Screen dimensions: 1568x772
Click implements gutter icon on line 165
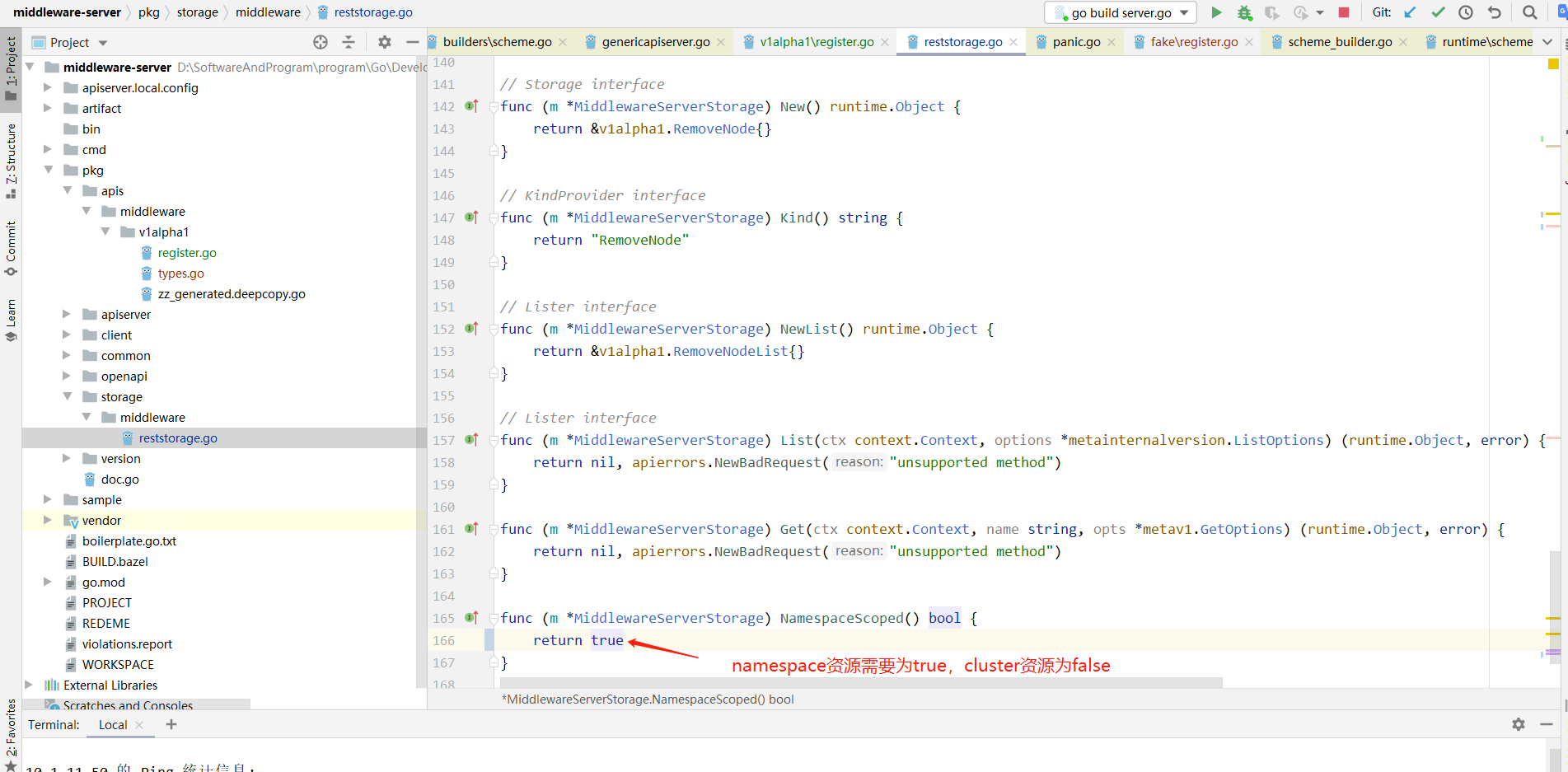coord(471,618)
